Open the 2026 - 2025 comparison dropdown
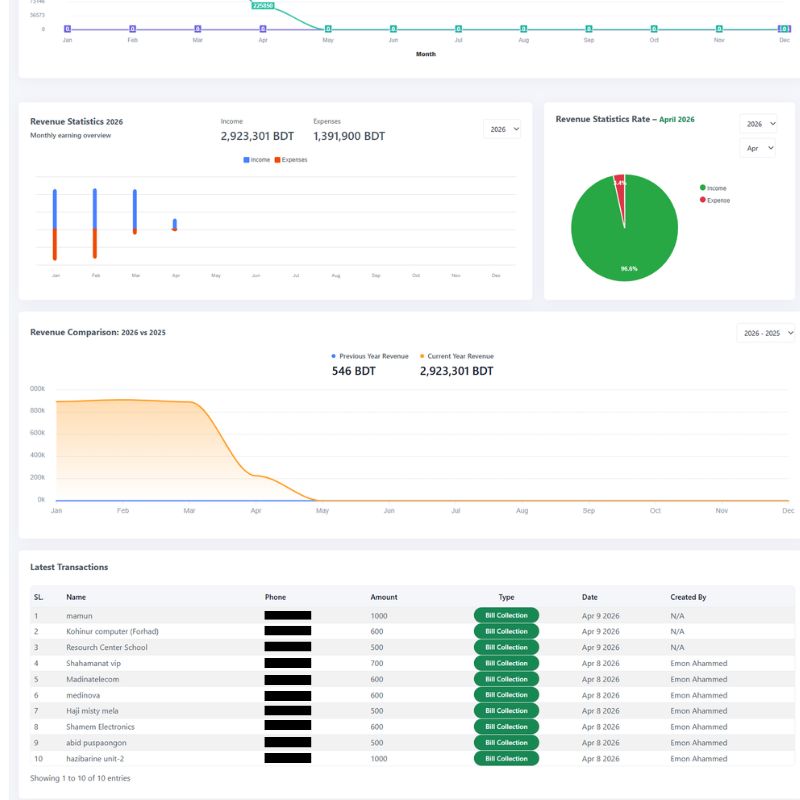The image size is (800, 800). click(765, 332)
